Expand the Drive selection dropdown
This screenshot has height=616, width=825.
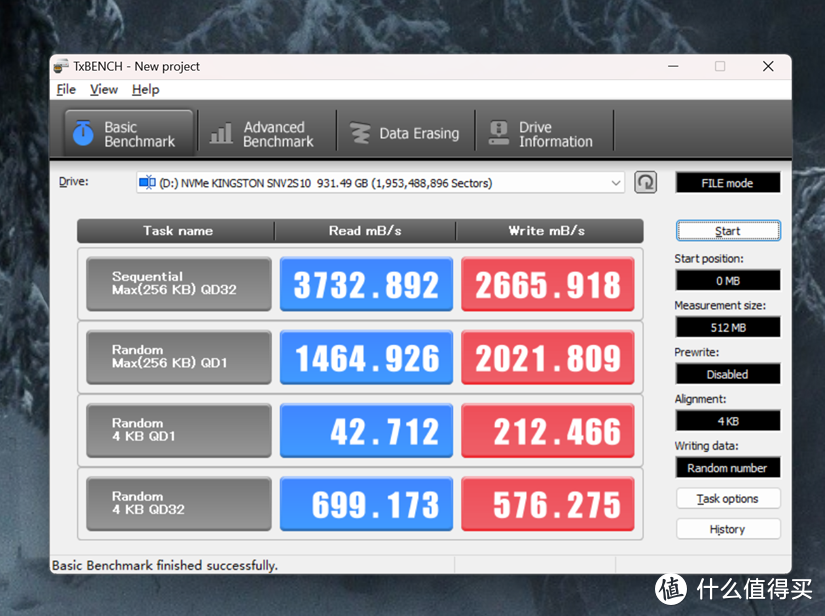click(616, 183)
